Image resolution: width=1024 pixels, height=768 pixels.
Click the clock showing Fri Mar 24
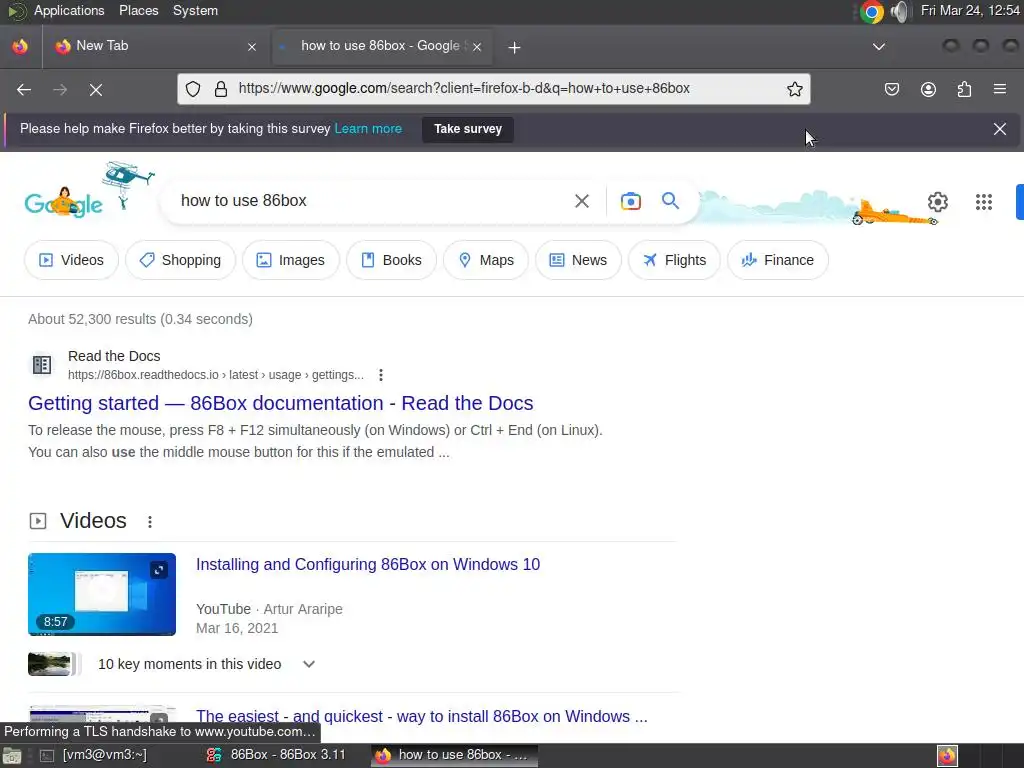970,10
